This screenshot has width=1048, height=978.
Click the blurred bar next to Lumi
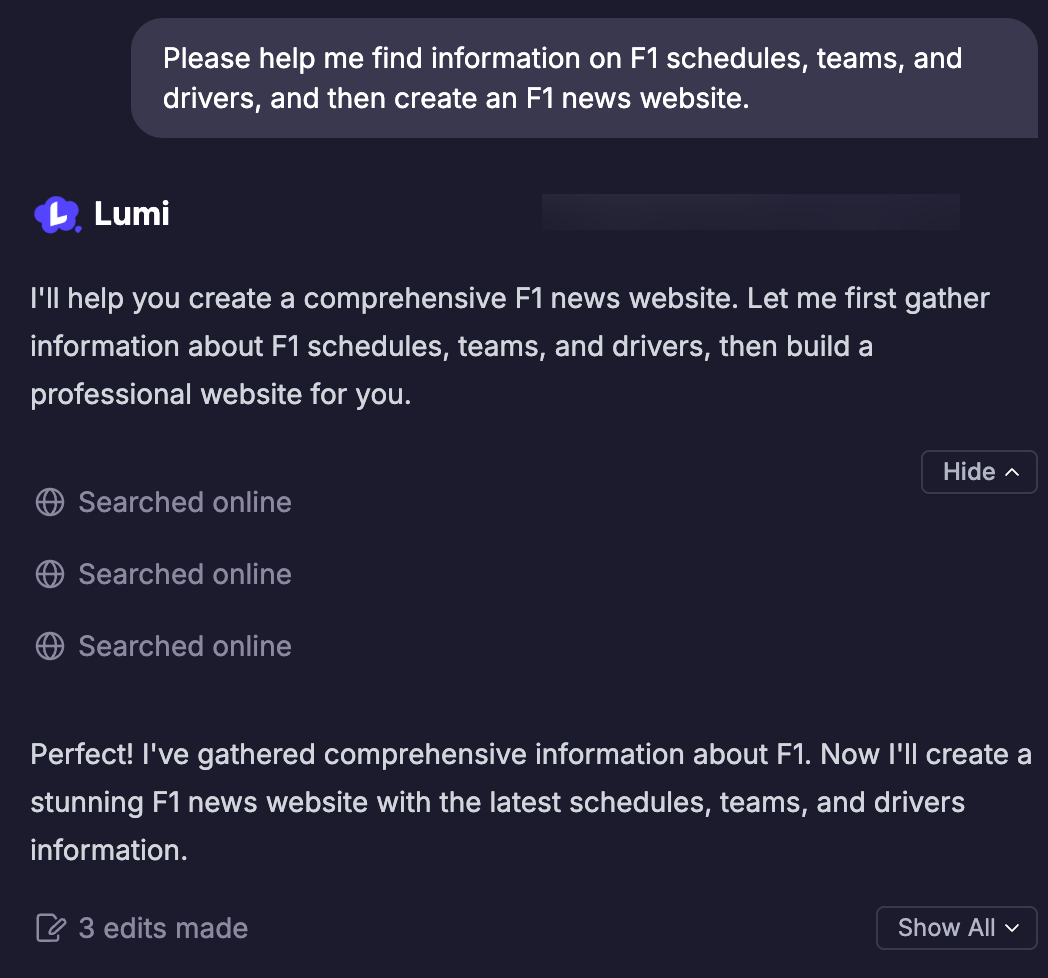tap(750, 212)
